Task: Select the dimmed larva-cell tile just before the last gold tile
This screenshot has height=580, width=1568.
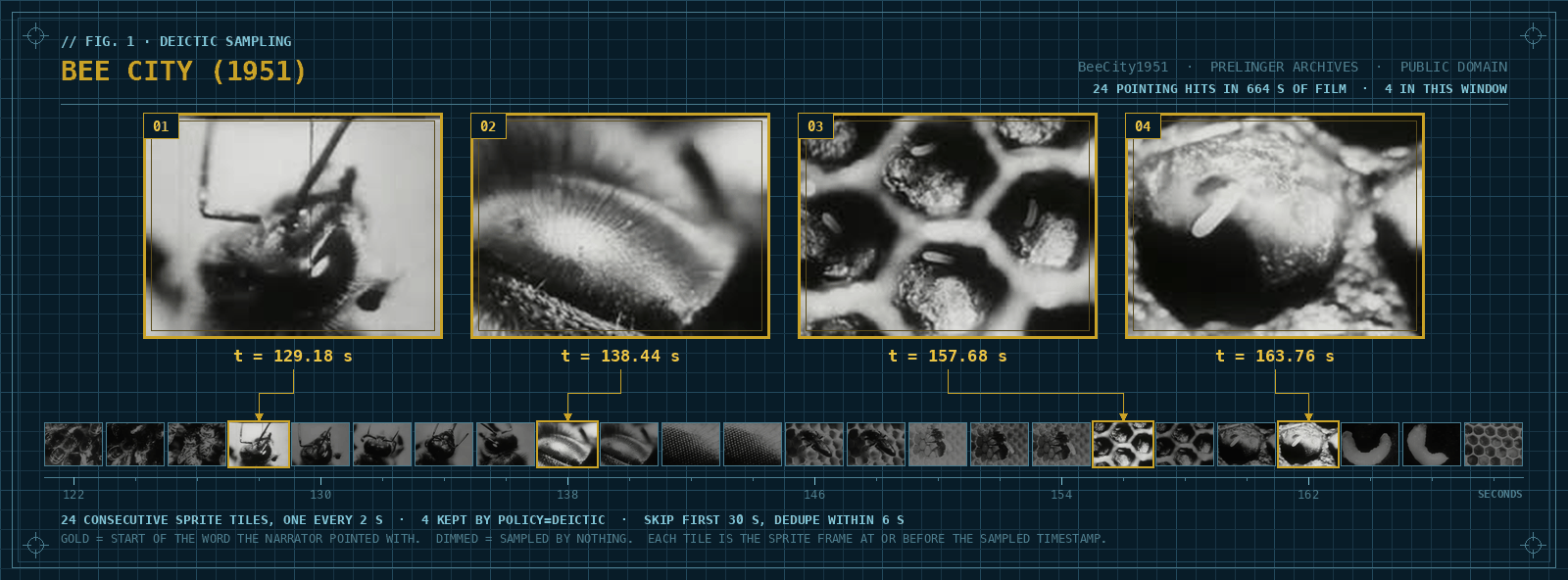Action: click(x=1247, y=444)
